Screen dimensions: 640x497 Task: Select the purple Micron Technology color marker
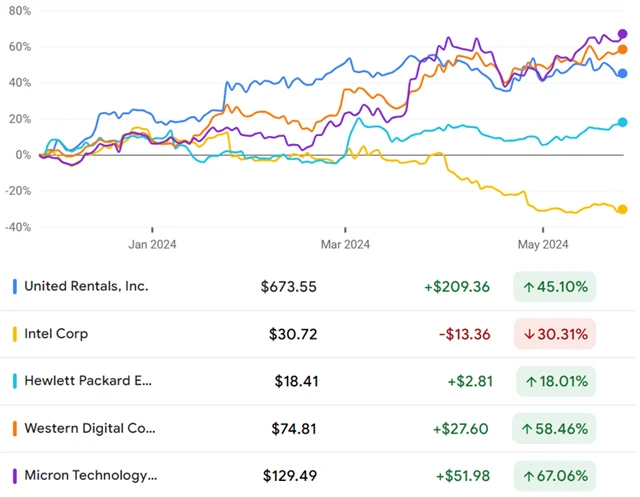pyautogui.click(x=14, y=475)
